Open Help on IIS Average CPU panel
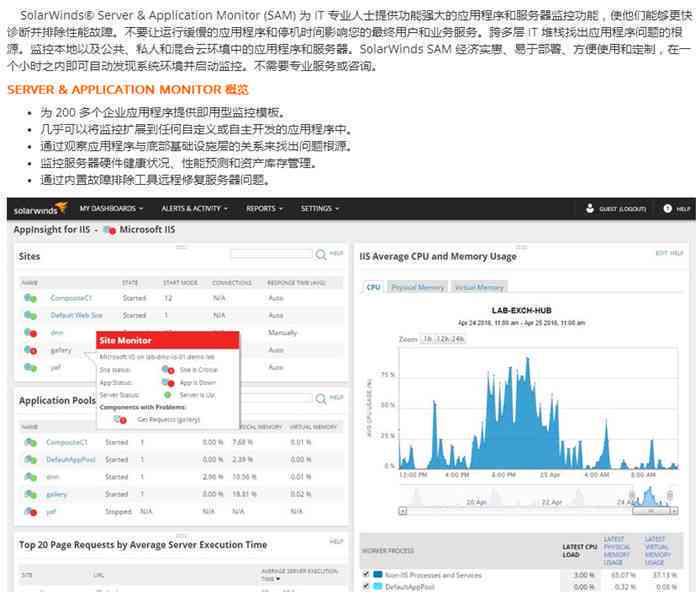700x600 pixels. pos(676,254)
